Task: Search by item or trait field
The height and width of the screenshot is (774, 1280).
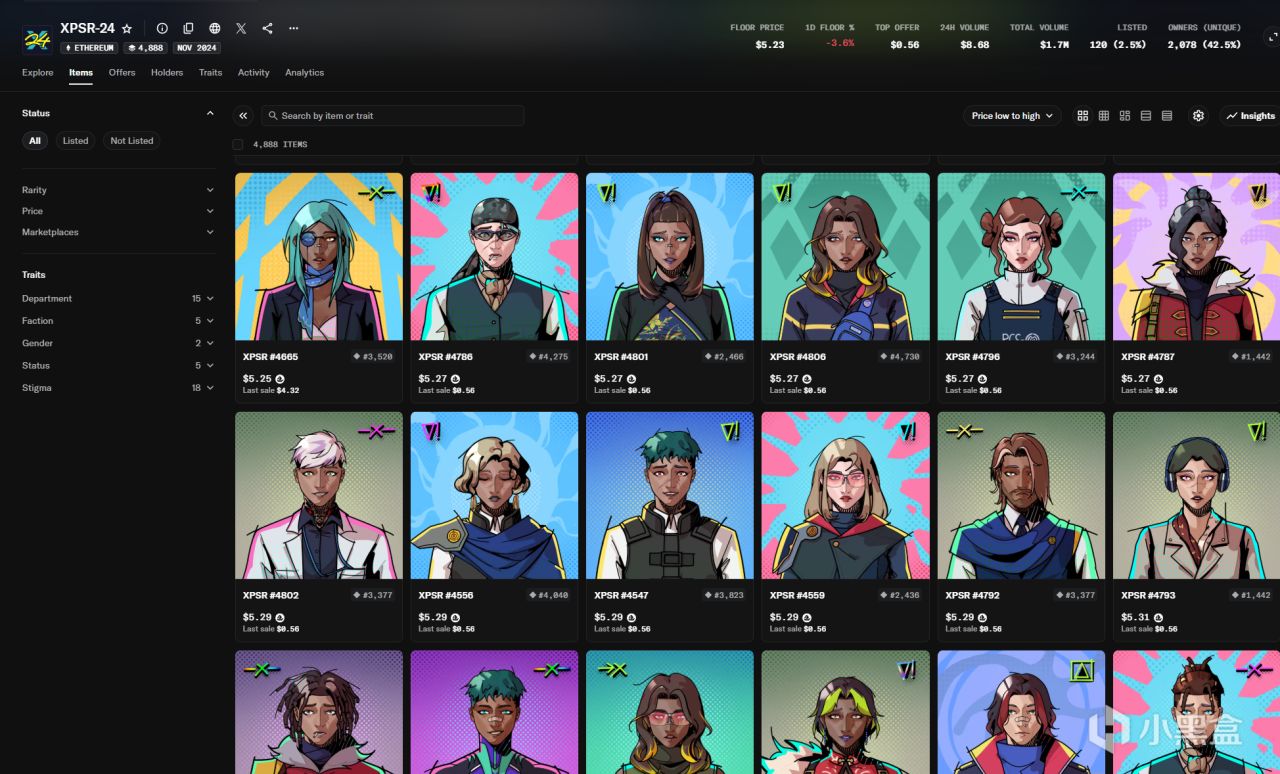Action: pos(392,116)
